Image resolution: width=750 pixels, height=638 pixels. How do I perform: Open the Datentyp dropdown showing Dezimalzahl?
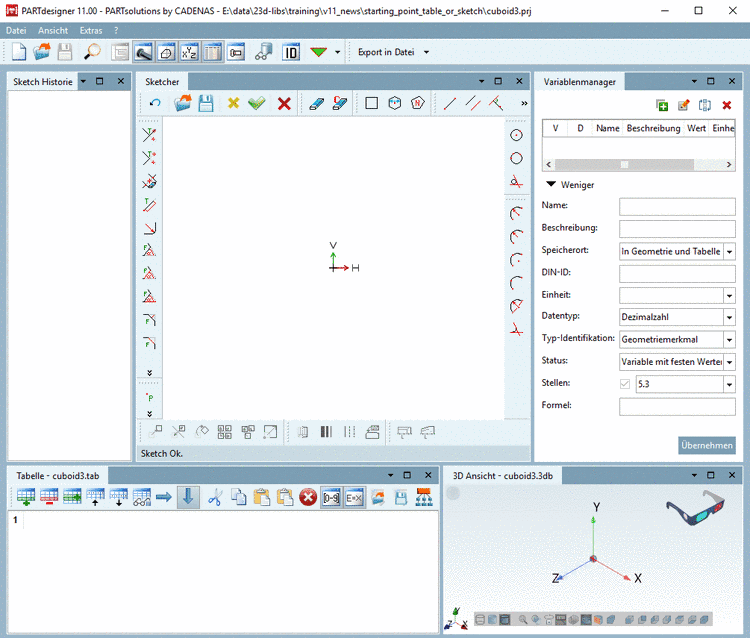pyautogui.click(x=729, y=317)
